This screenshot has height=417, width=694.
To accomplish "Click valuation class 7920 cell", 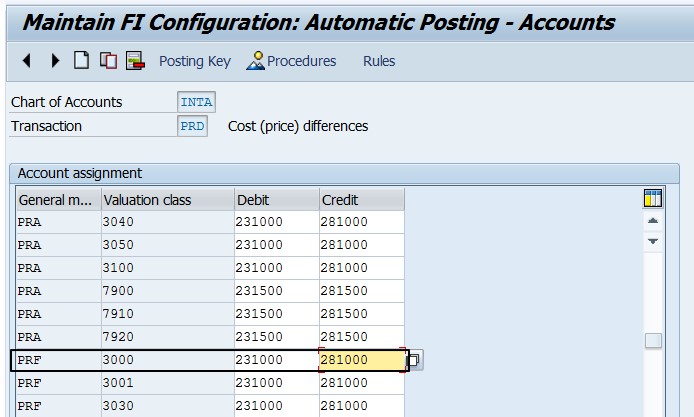I will coord(168,337).
